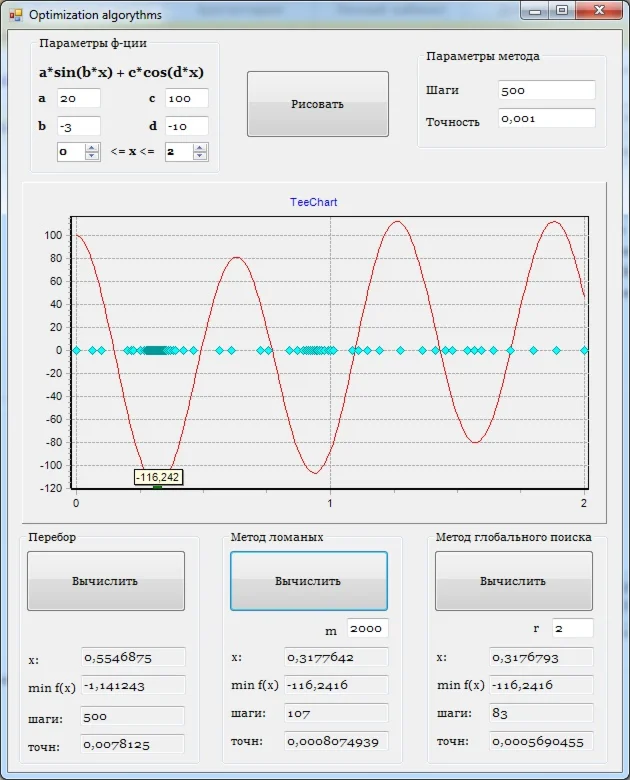Click the r value field
Screen dimensions: 630x780
[x=572, y=629]
